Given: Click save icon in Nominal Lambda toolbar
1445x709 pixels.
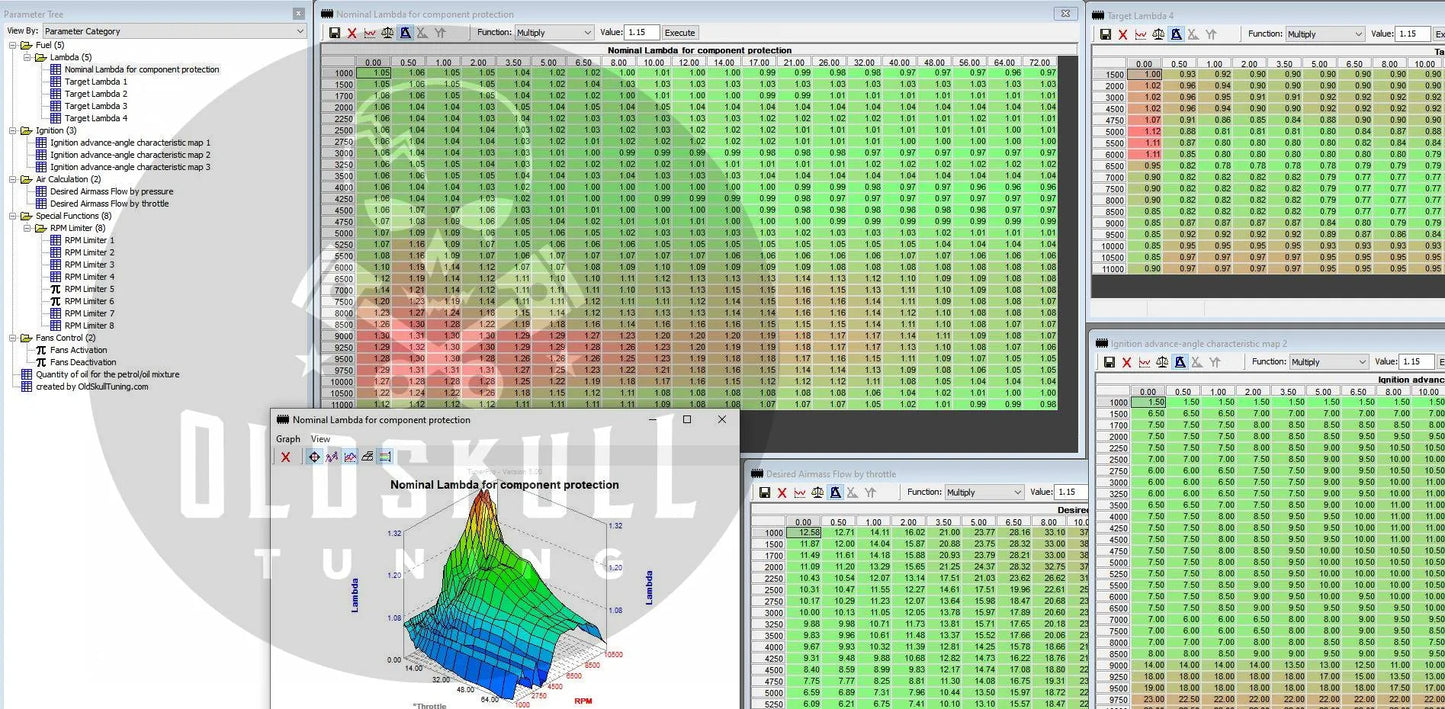Looking at the screenshot, I should pyautogui.click(x=334, y=32).
